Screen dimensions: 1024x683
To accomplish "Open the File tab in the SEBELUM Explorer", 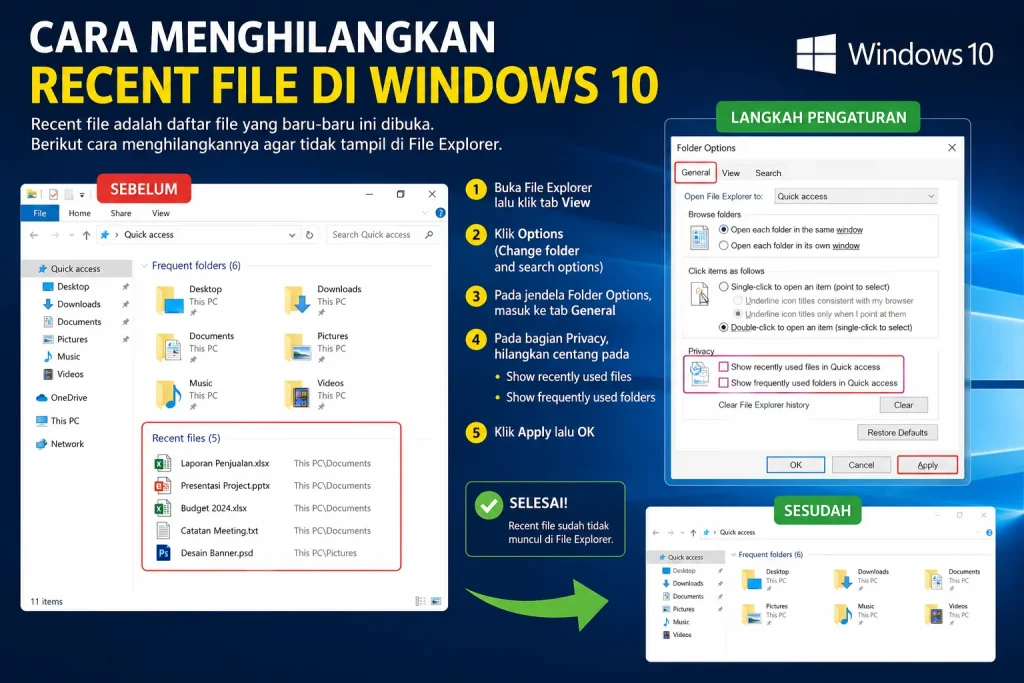I will coord(40,213).
